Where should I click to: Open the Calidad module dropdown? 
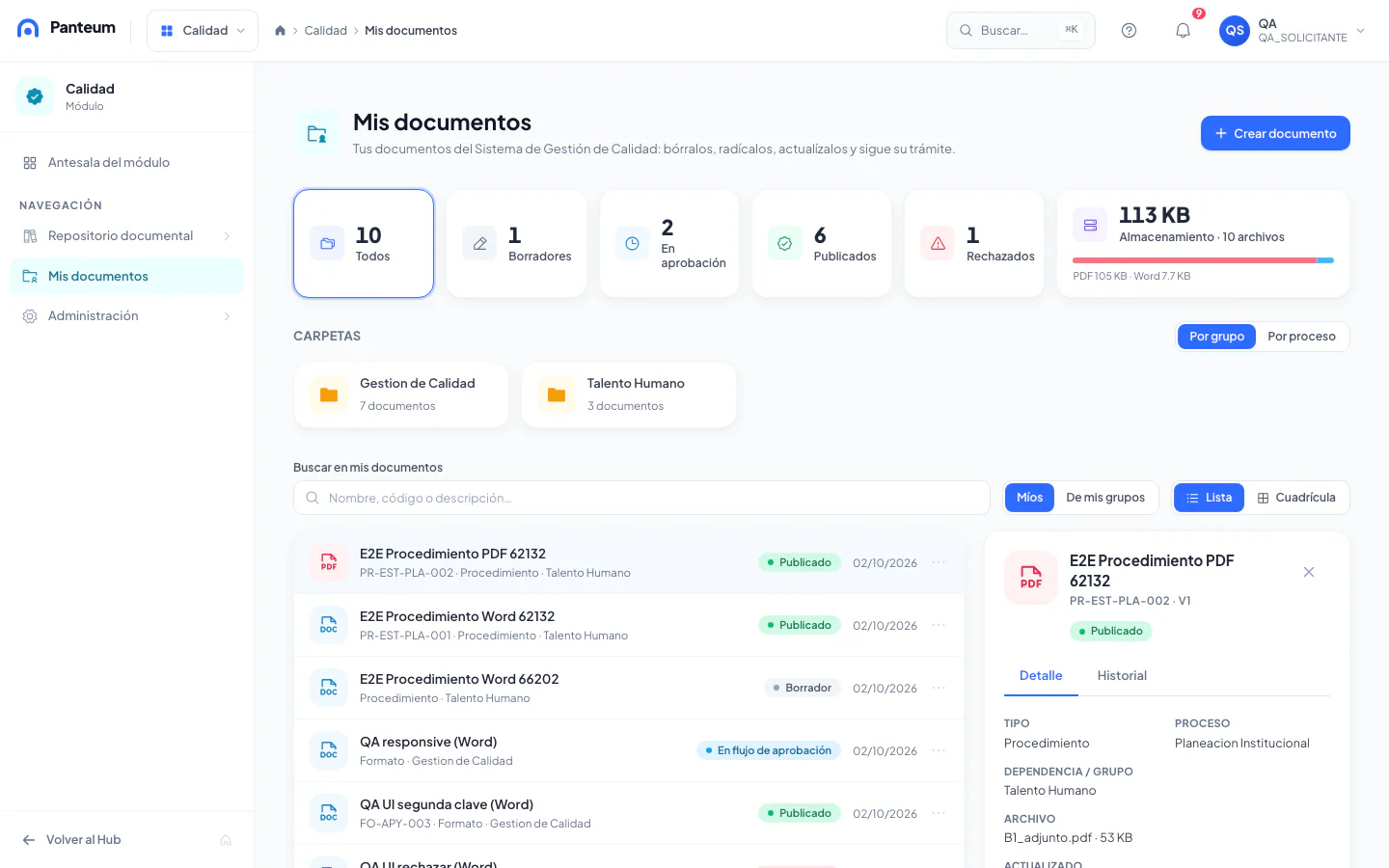[x=203, y=31]
